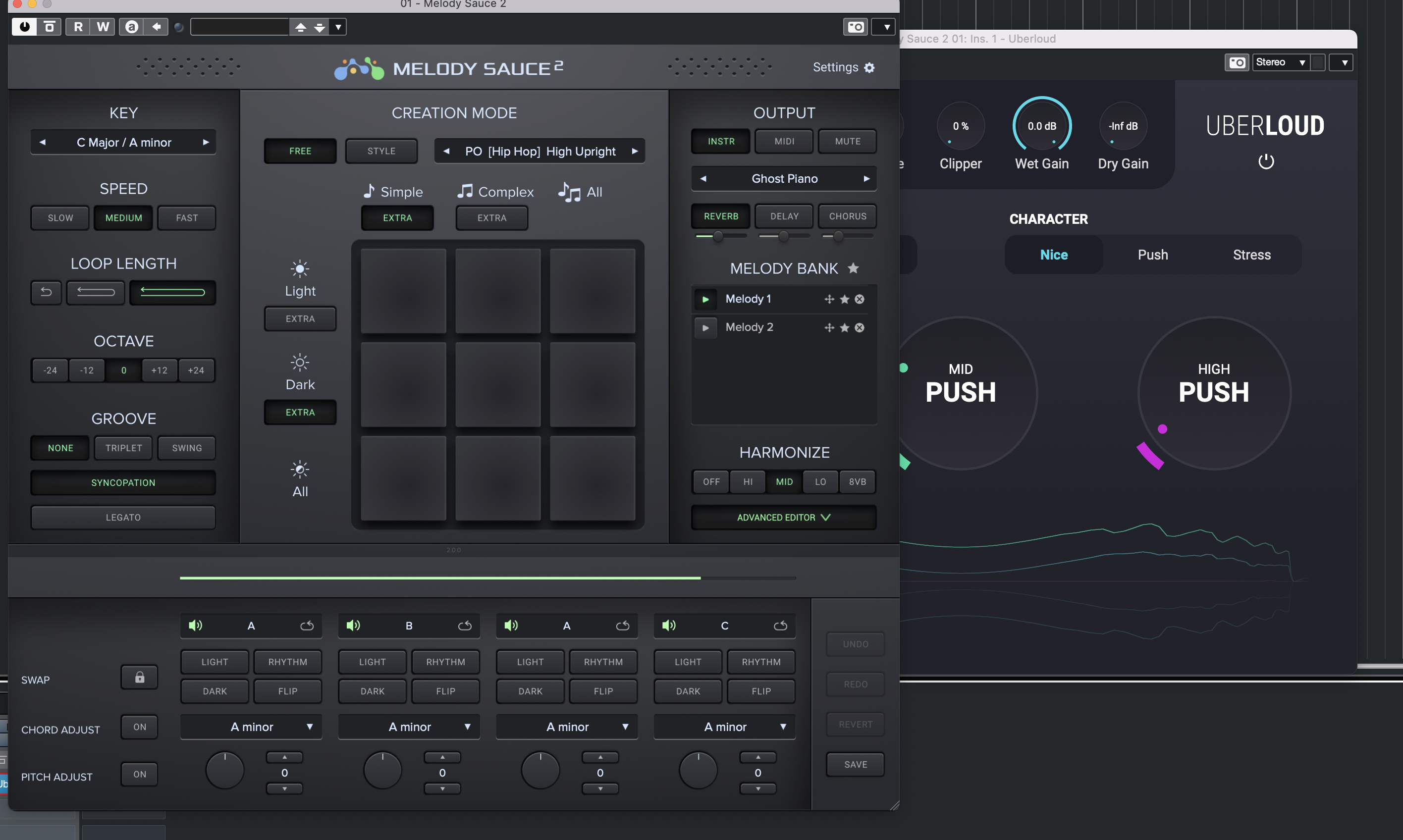Open Melody Sauce Settings gear
This screenshot has height=840, width=1403.
click(x=869, y=67)
